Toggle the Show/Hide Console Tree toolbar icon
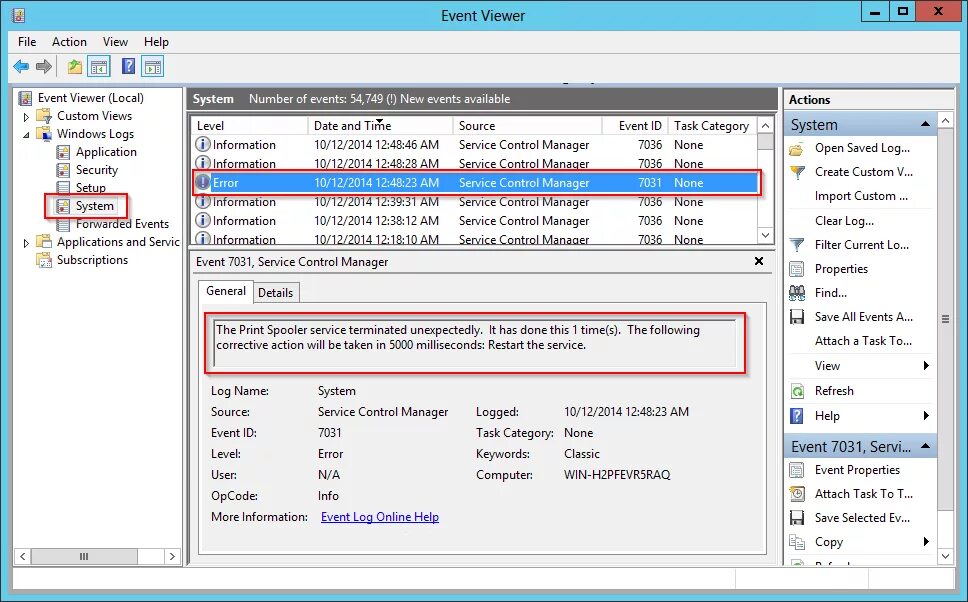The image size is (968, 602). (x=99, y=66)
